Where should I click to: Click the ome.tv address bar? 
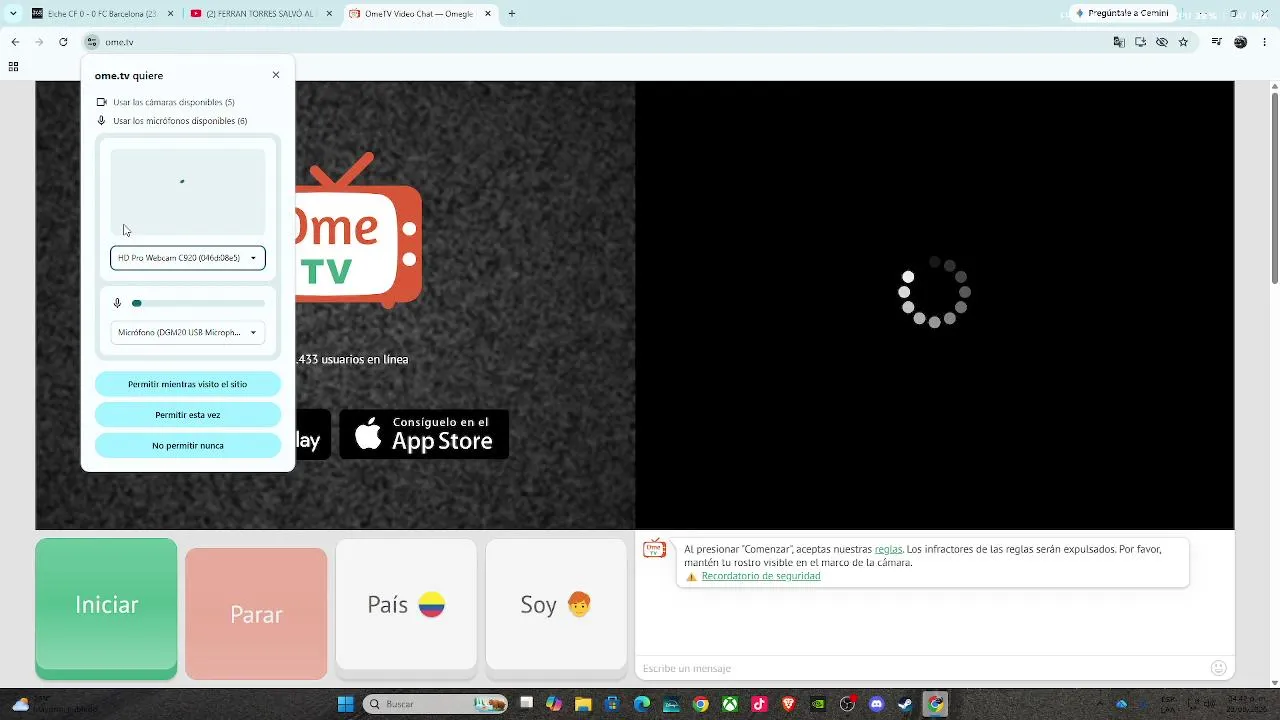[x=600, y=42]
